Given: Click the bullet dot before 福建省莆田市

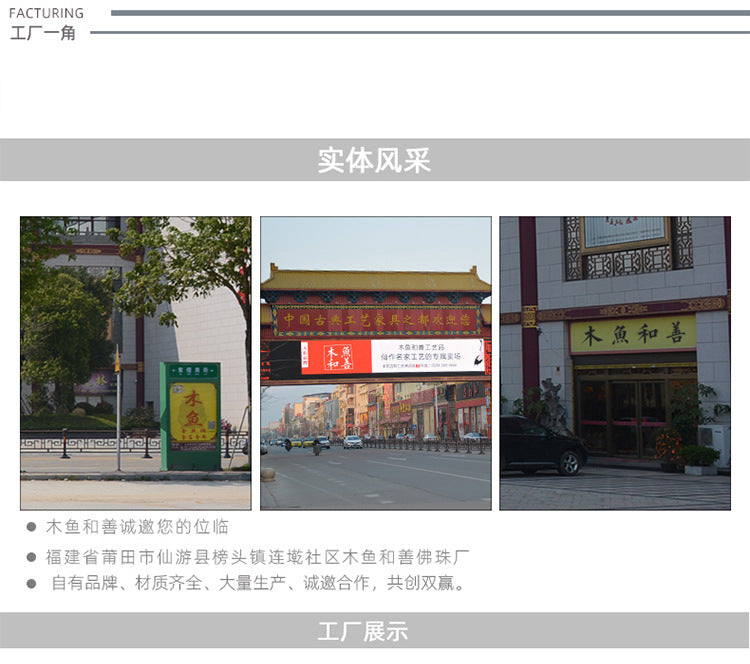Looking at the screenshot, I should click(32, 557).
